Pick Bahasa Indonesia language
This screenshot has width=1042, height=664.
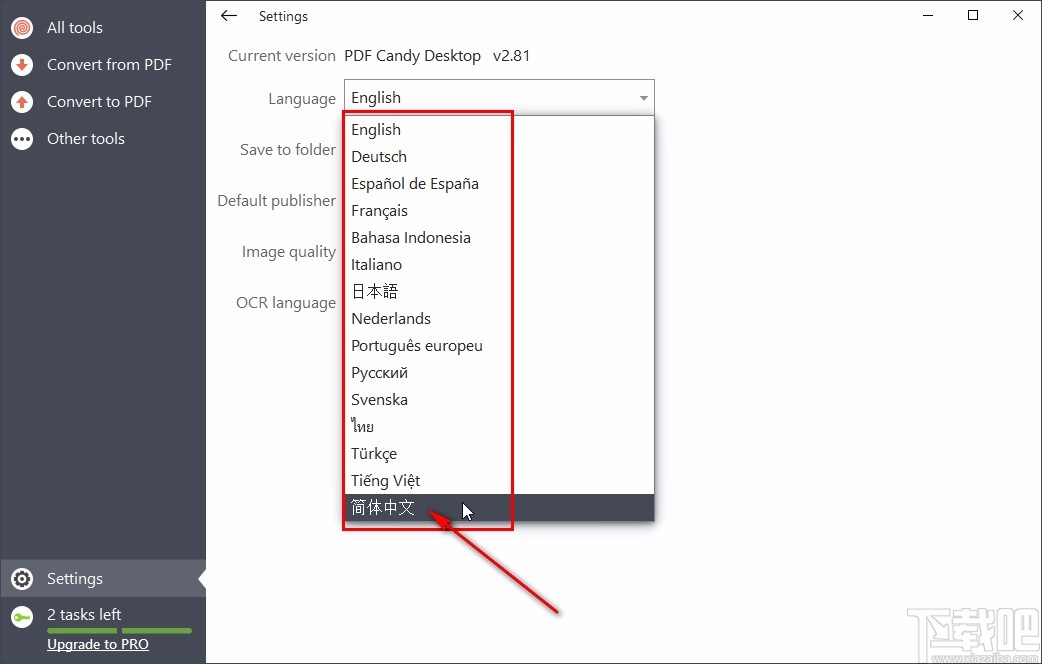tap(499, 238)
